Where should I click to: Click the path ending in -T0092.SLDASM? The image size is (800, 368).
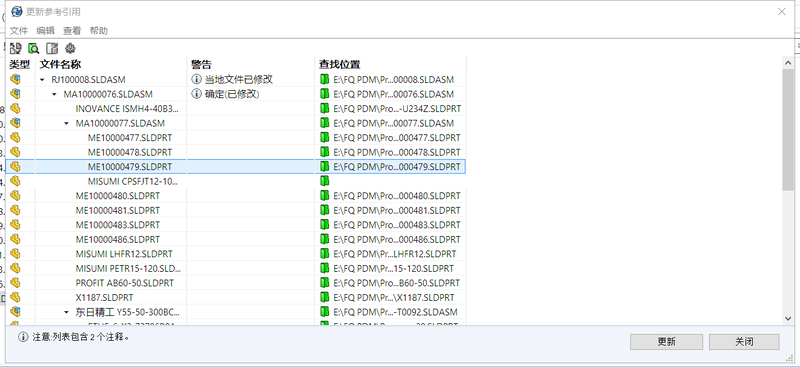pos(395,312)
